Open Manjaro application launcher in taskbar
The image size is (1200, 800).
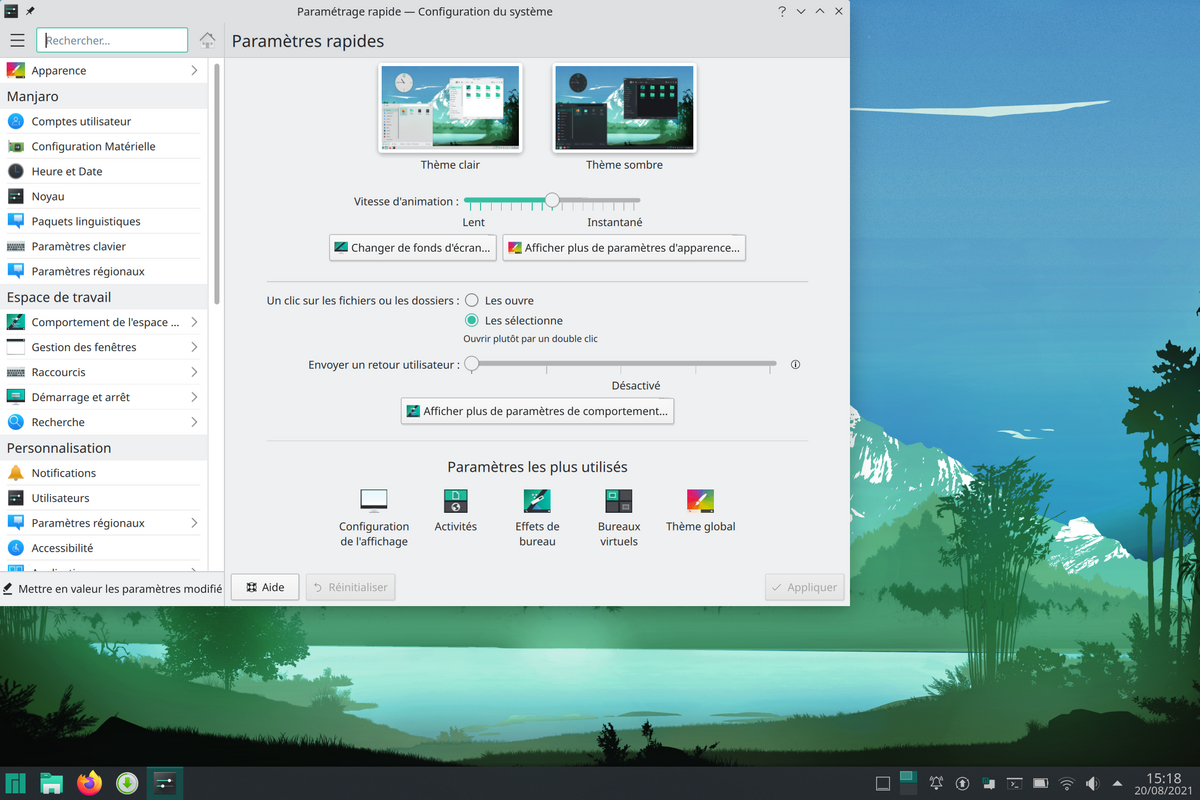(x=16, y=783)
